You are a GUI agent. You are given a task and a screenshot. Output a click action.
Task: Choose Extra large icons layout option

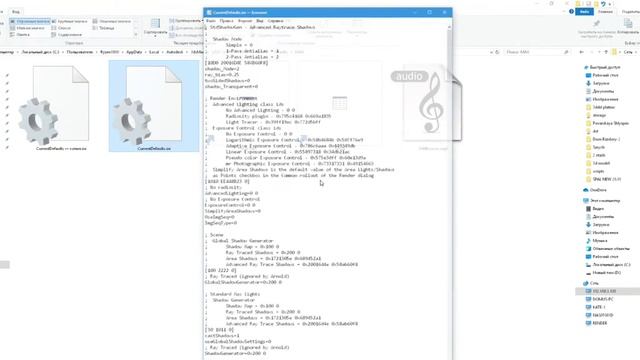30,21
